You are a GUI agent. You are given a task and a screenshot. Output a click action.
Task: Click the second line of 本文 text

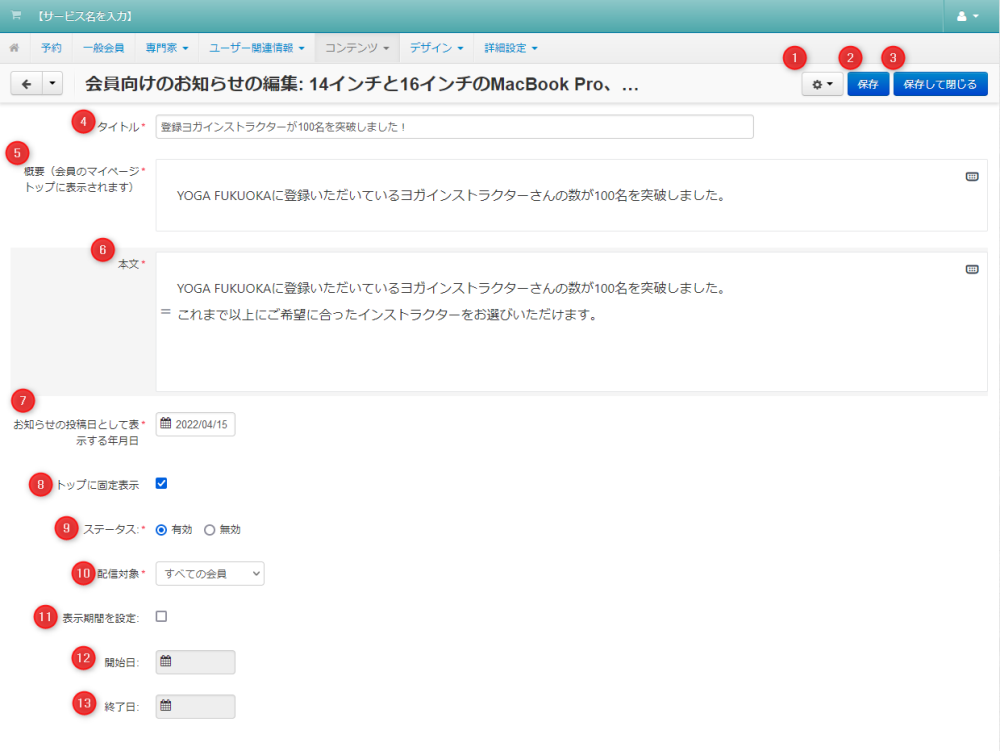(387, 315)
